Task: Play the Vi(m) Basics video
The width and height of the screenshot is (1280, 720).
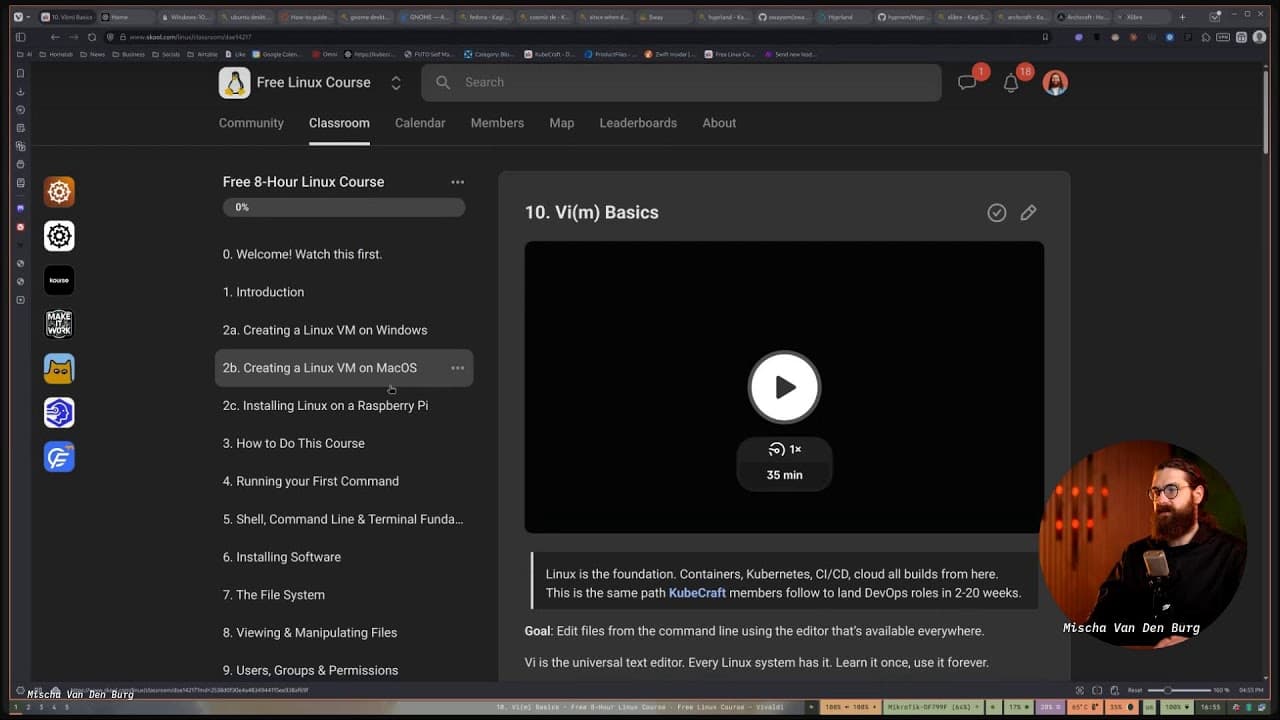Action: [x=784, y=387]
